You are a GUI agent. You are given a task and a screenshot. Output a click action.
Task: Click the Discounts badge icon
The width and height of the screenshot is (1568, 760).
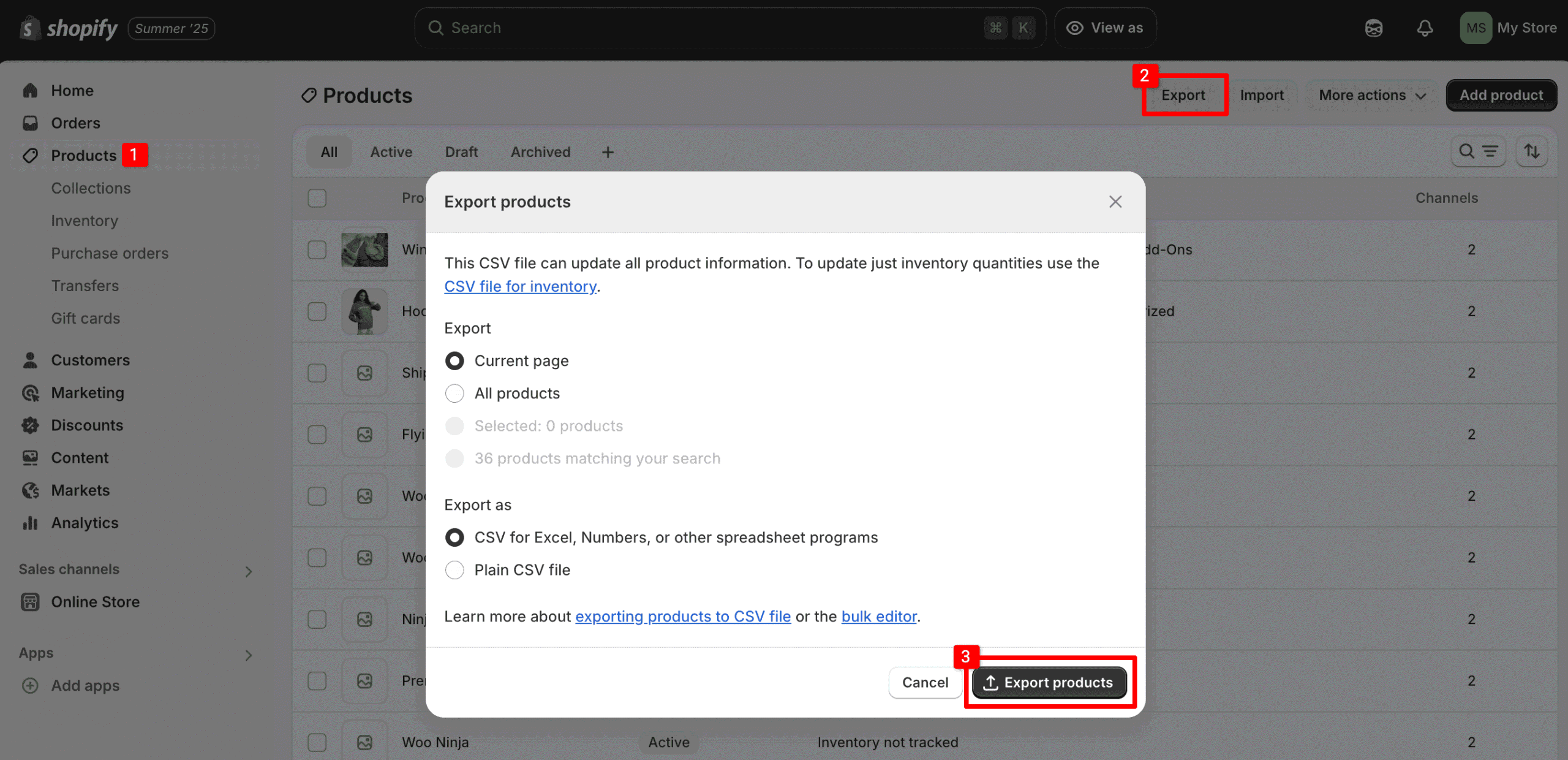point(30,425)
